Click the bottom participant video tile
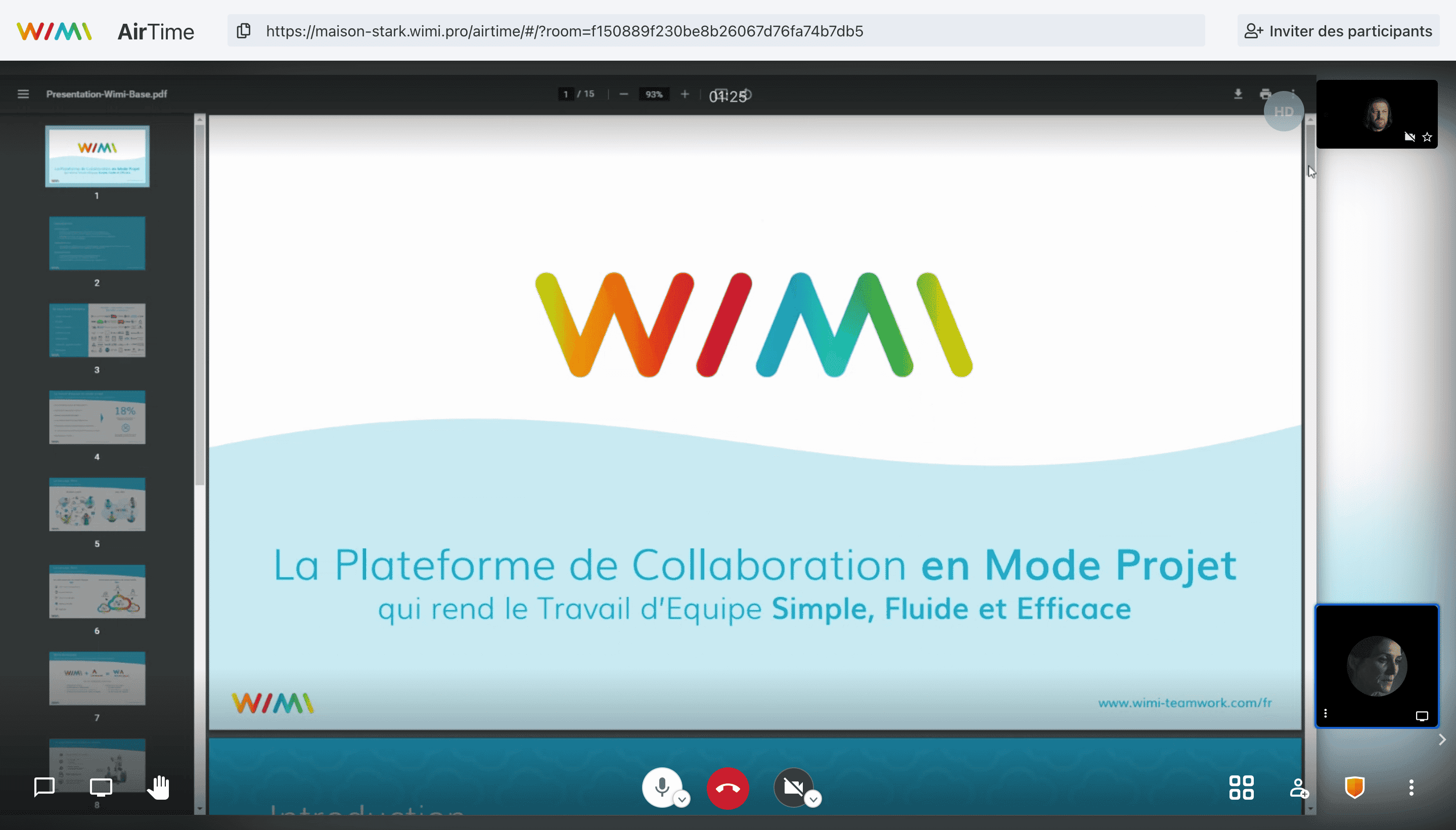 tap(1377, 666)
